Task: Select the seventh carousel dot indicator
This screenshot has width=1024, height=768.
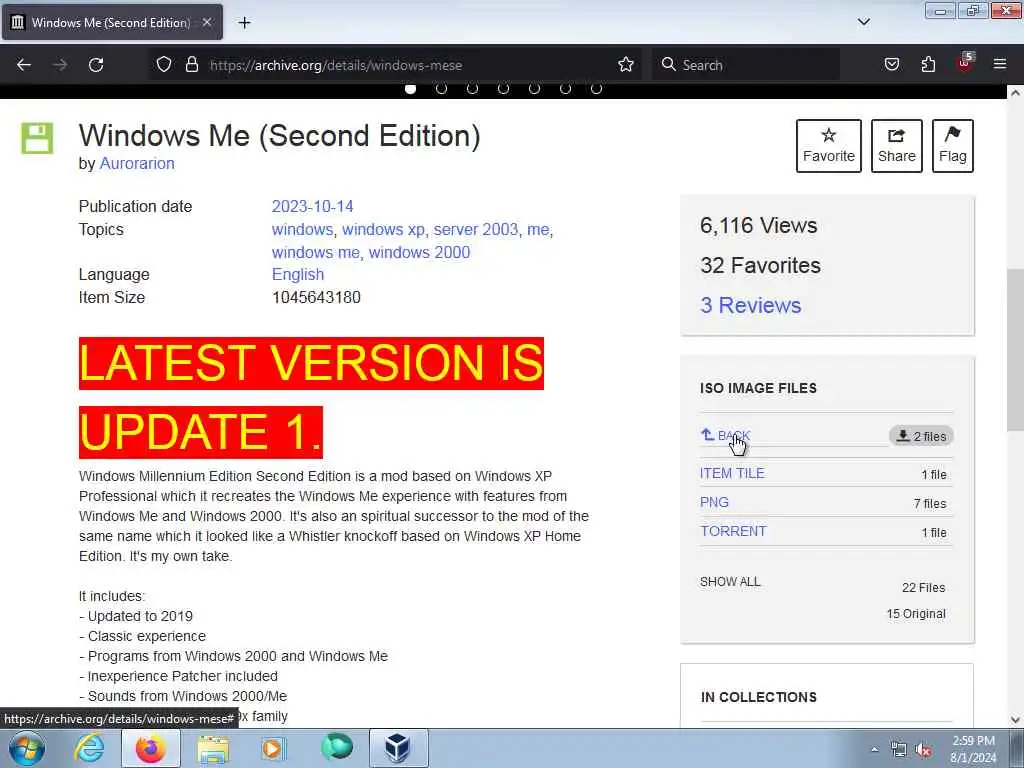Action: coord(596,88)
